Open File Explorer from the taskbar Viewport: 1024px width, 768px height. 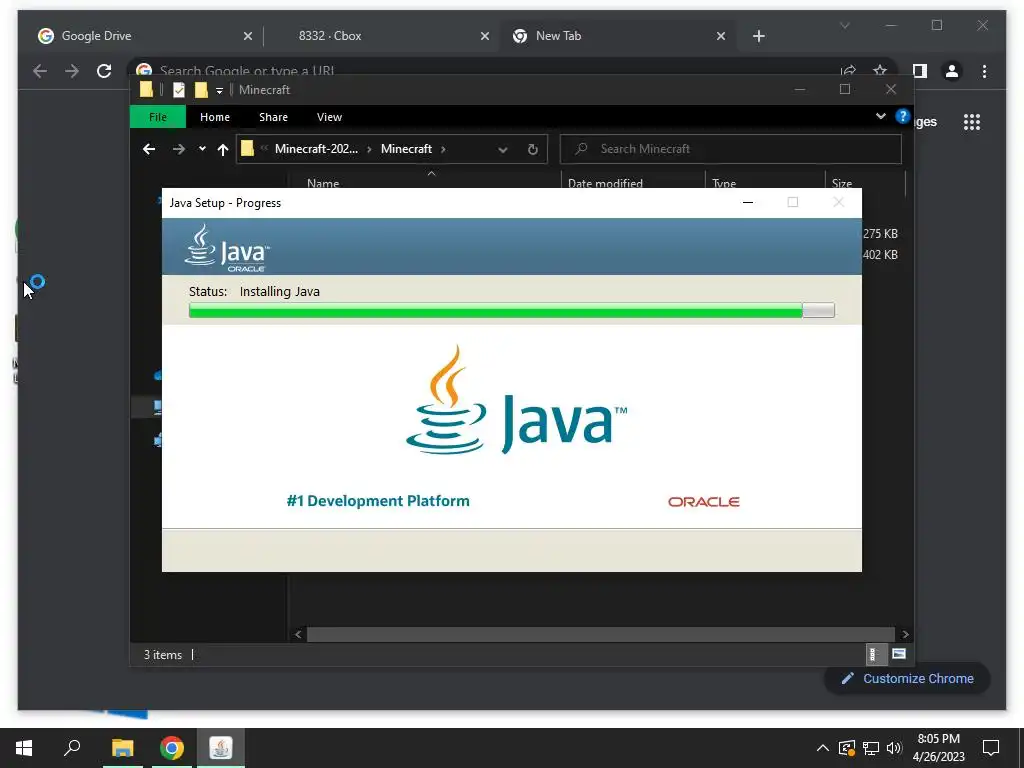click(122, 748)
